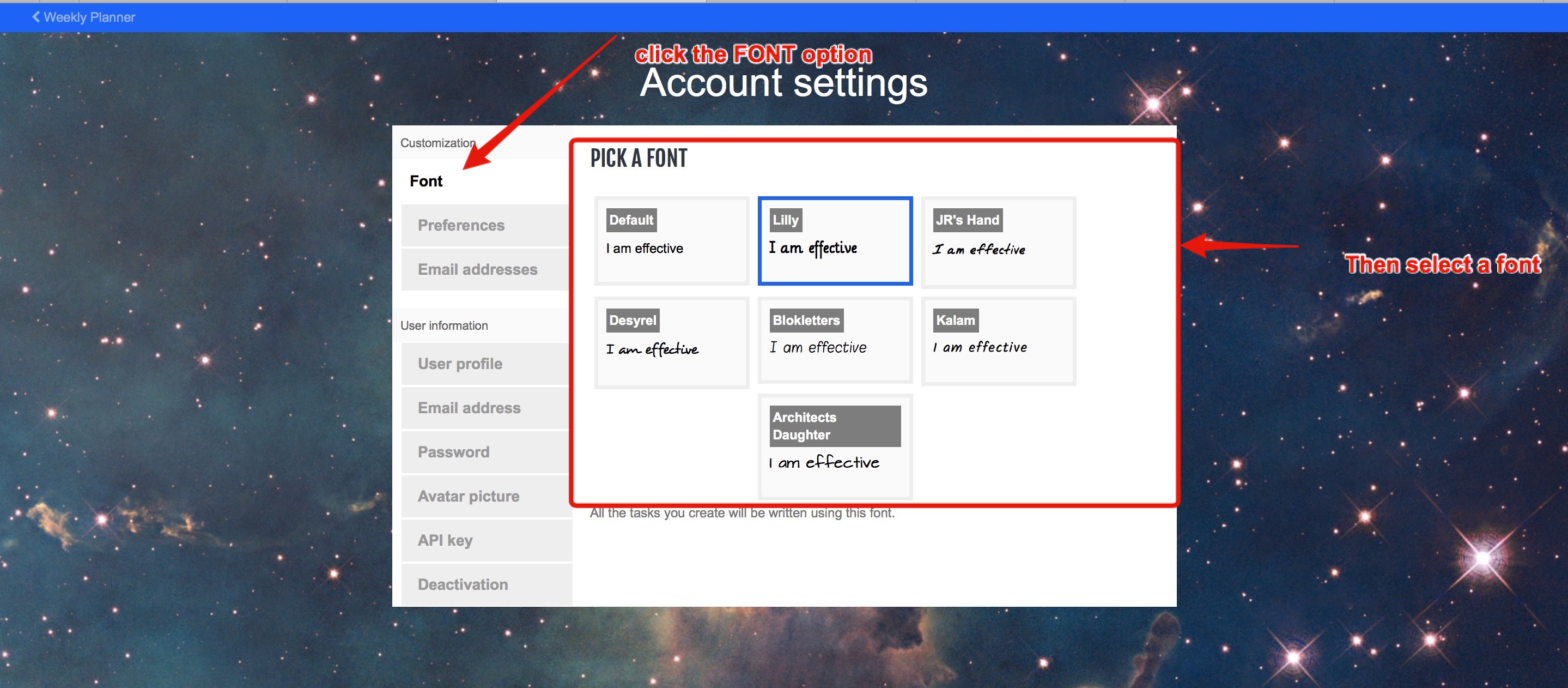The image size is (1568, 688).
Task: Click the 'PICK A FONT' heading
Action: [x=639, y=158]
